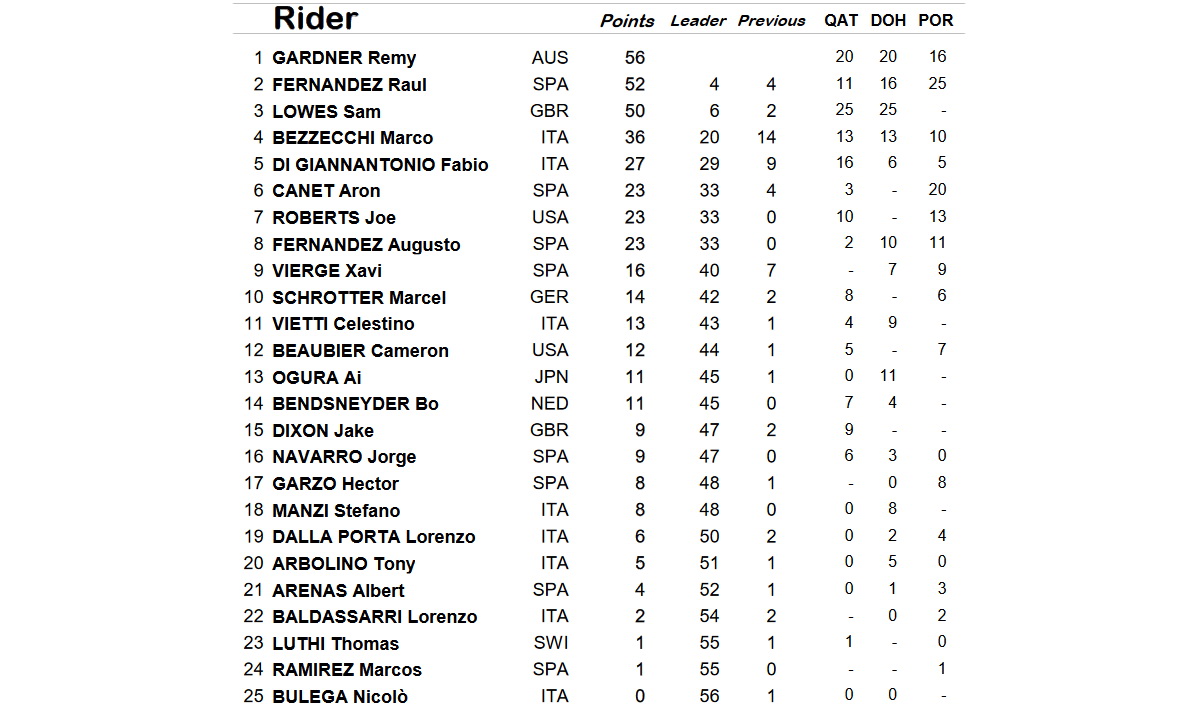Select rider OGURA Ai

click(317, 378)
